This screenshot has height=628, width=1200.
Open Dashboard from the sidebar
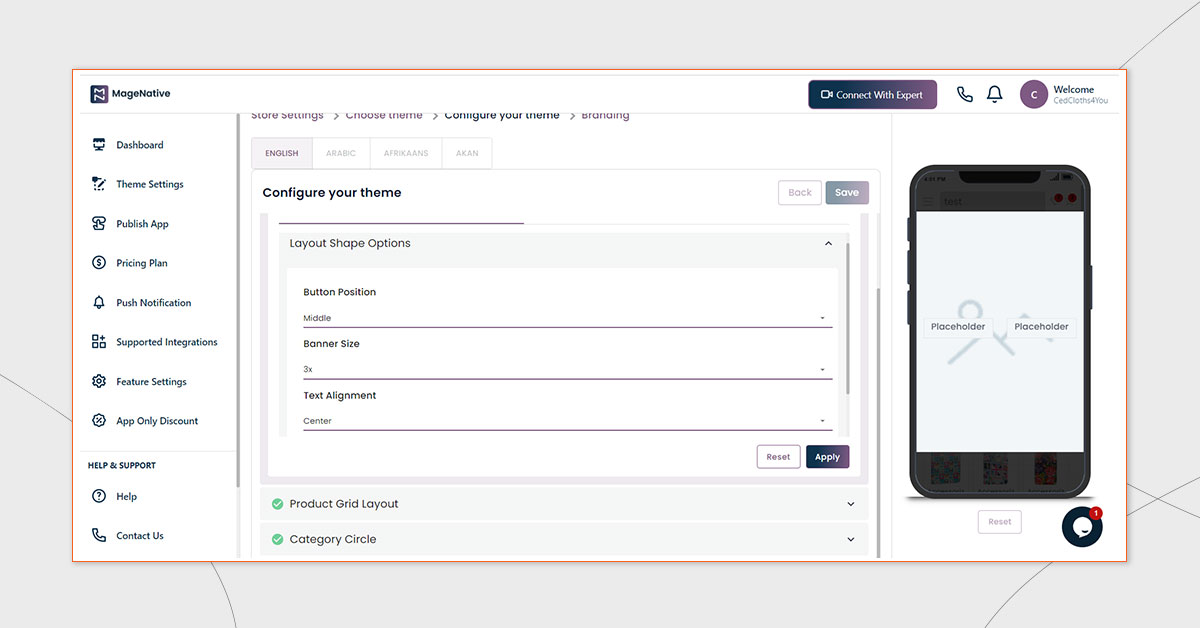pyautogui.click(x=139, y=145)
